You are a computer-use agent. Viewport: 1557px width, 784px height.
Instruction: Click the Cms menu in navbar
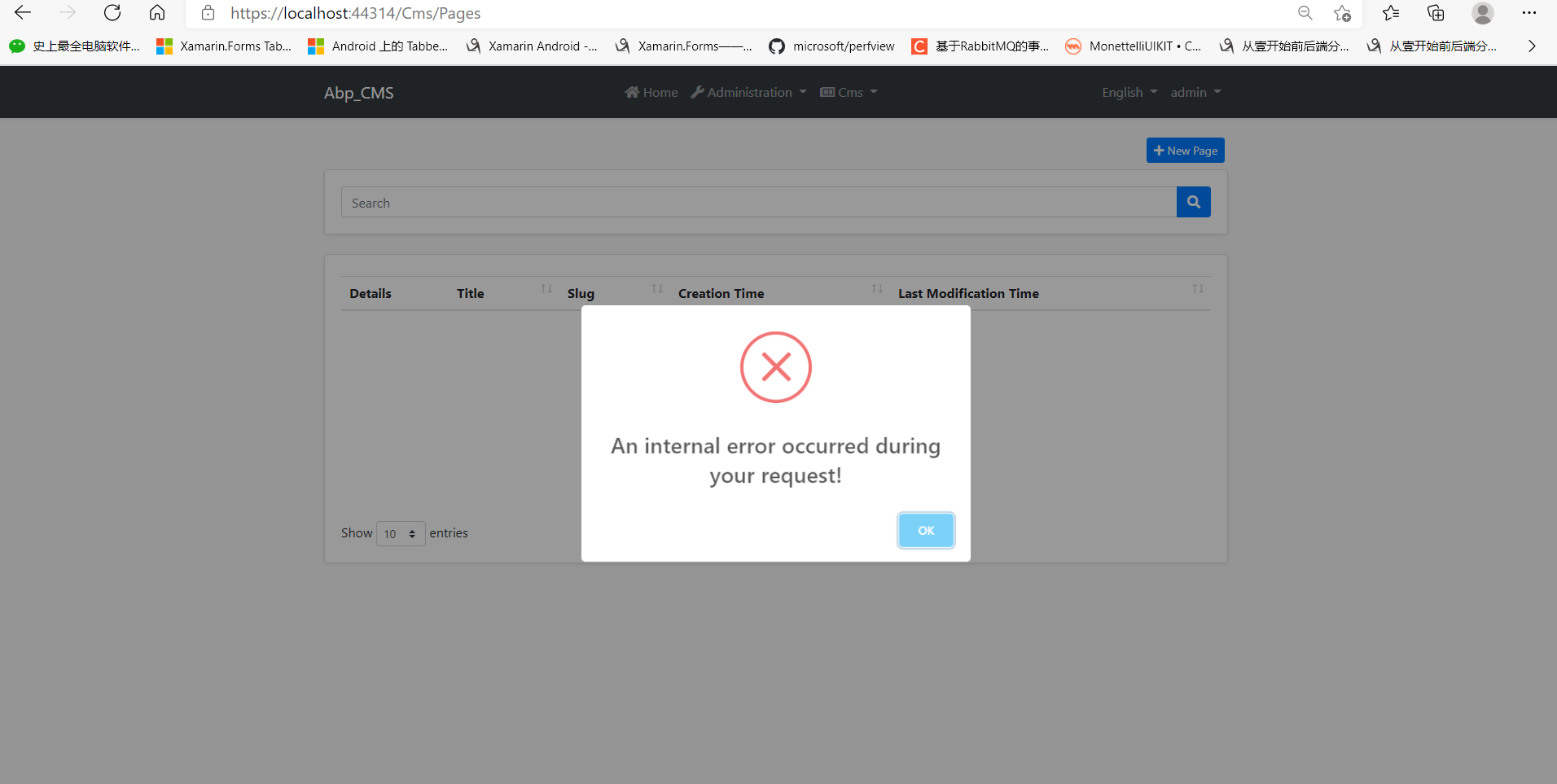click(849, 92)
